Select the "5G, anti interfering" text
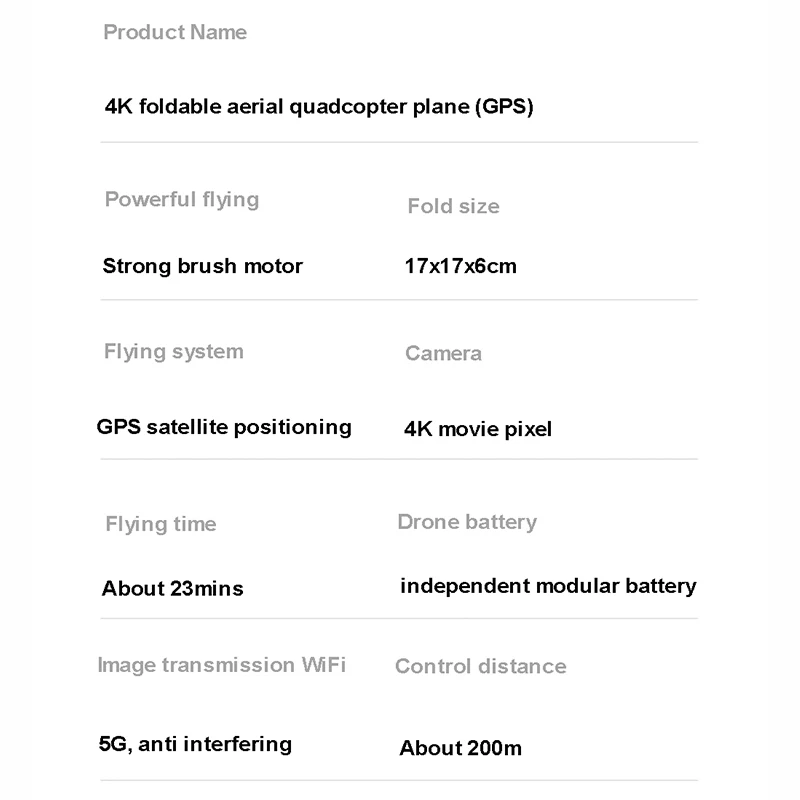The height and width of the screenshot is (800, 800). point(196,744)
